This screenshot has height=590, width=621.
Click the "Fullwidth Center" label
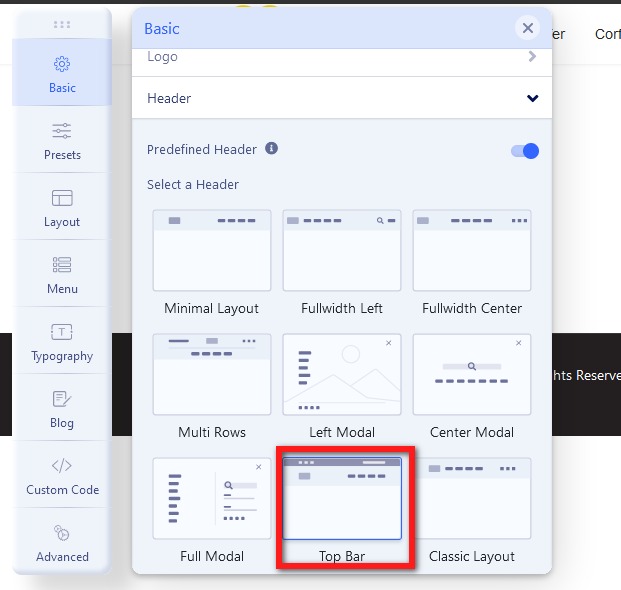(x=472, y=308)
